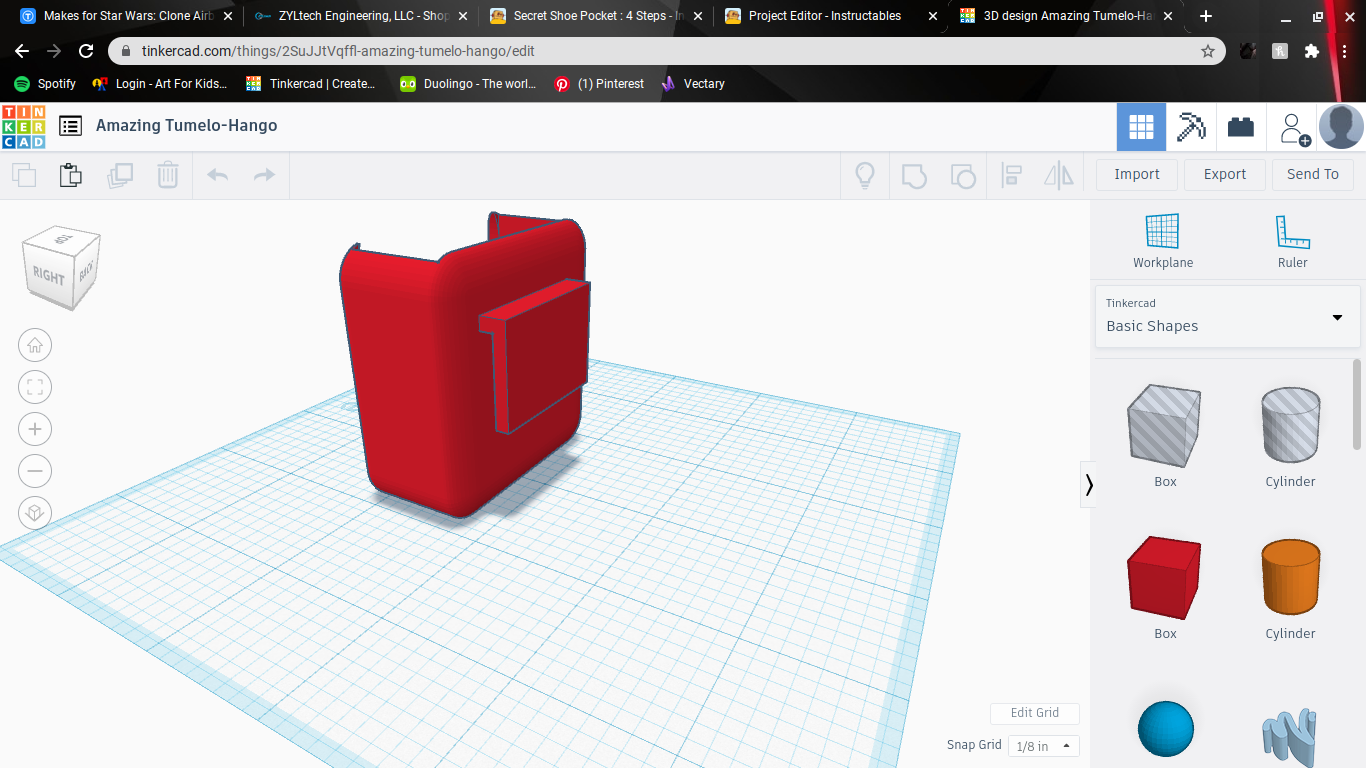This screenshot has width=1366, height=768.
Task: Click the browser Reload button
Action: (x=86, y=51)
